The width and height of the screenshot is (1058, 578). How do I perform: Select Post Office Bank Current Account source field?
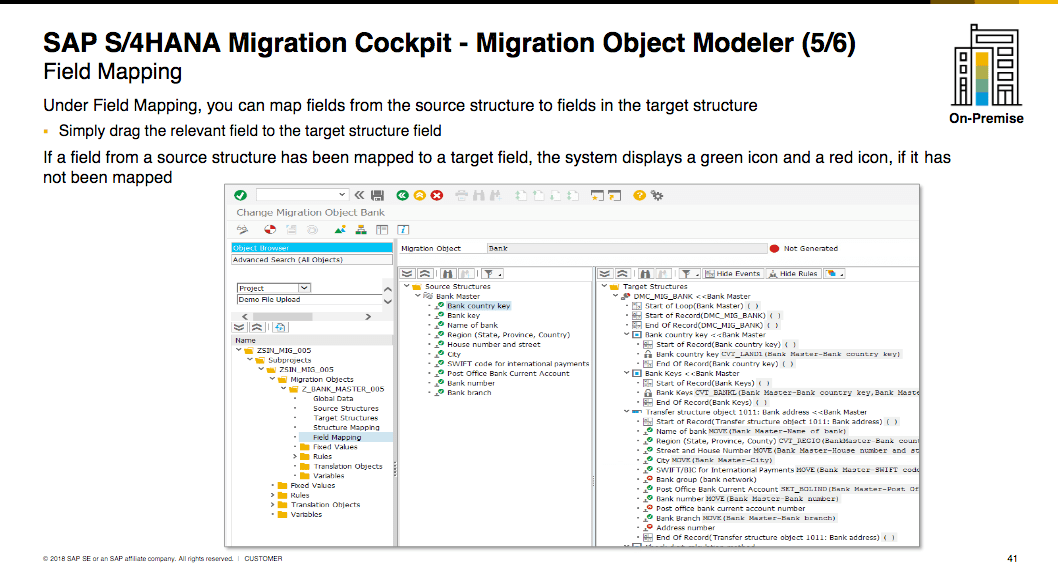coord(508,374)
